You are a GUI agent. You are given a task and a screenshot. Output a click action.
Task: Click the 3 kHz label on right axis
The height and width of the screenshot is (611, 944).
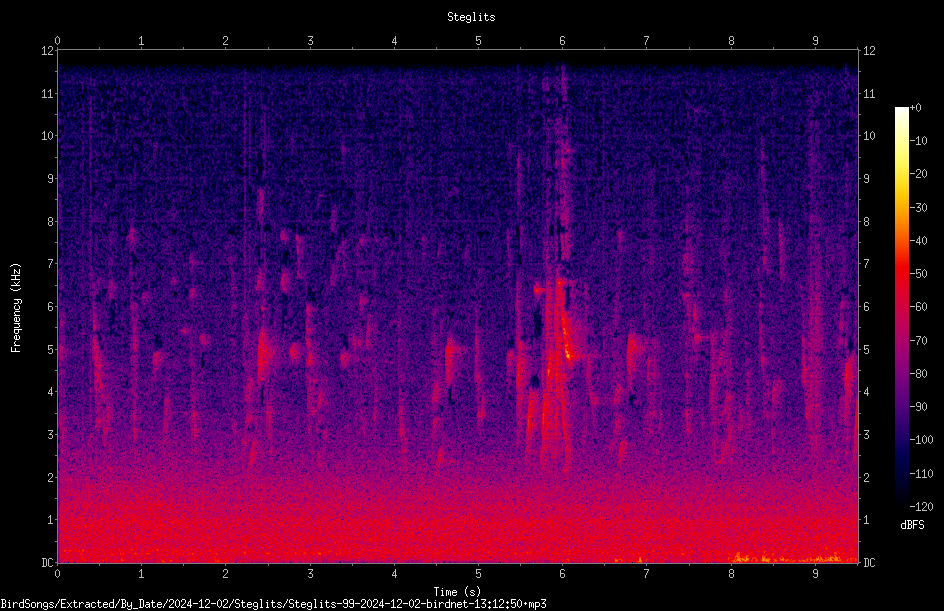click(866, 434)
